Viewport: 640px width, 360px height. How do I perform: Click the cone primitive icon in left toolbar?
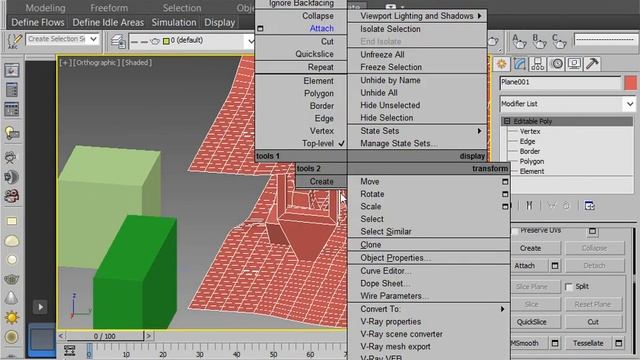[11, 298]
